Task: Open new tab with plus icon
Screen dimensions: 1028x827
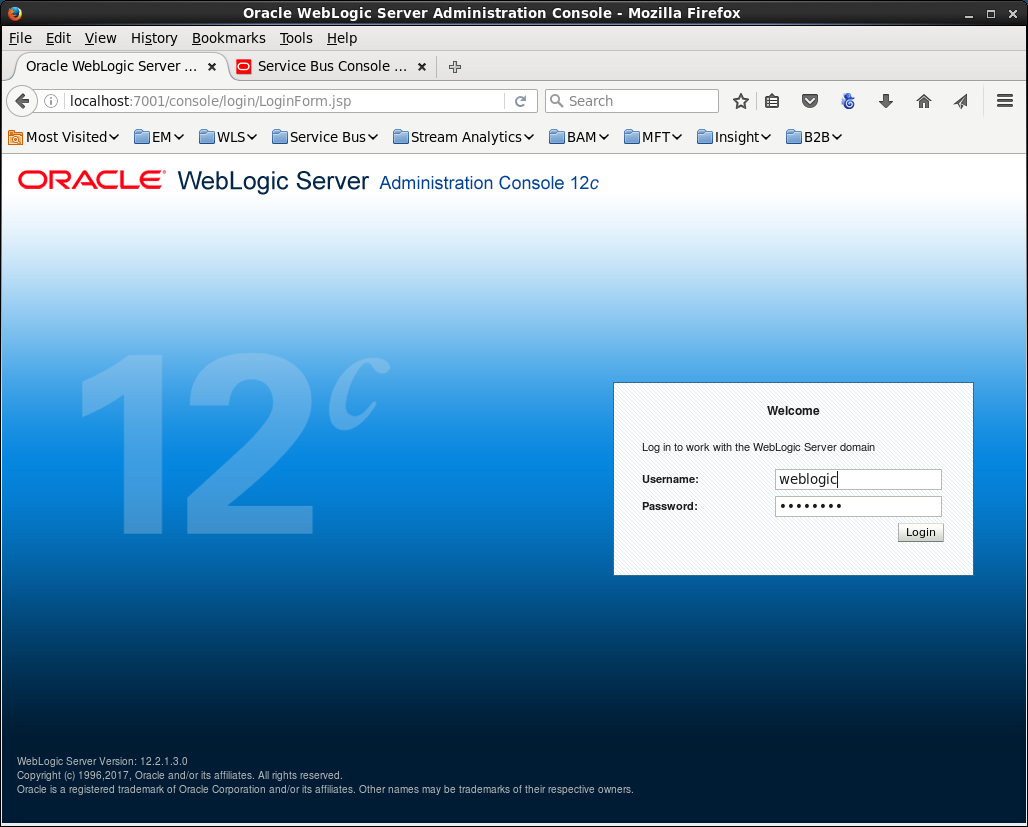Action: [455, 67]
